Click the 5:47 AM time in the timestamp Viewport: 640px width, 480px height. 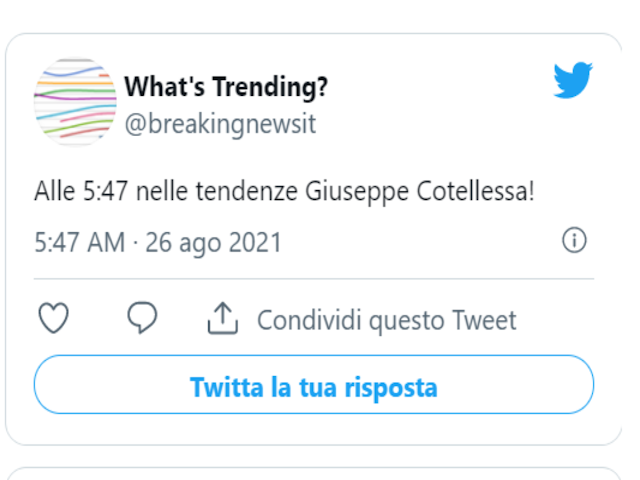click(79, 242)
